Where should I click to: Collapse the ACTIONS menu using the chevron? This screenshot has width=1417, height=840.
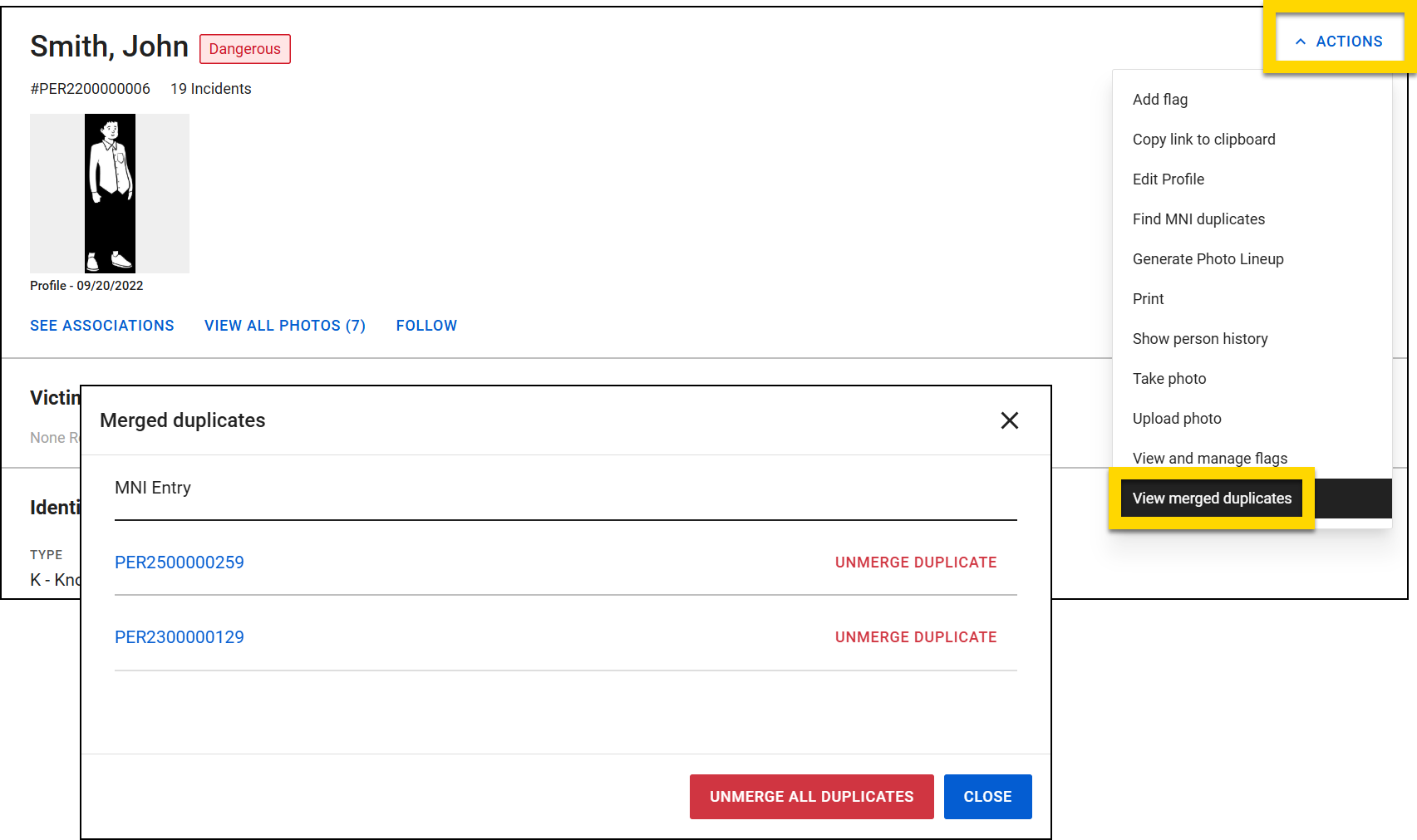click(x=1301, y=40)
